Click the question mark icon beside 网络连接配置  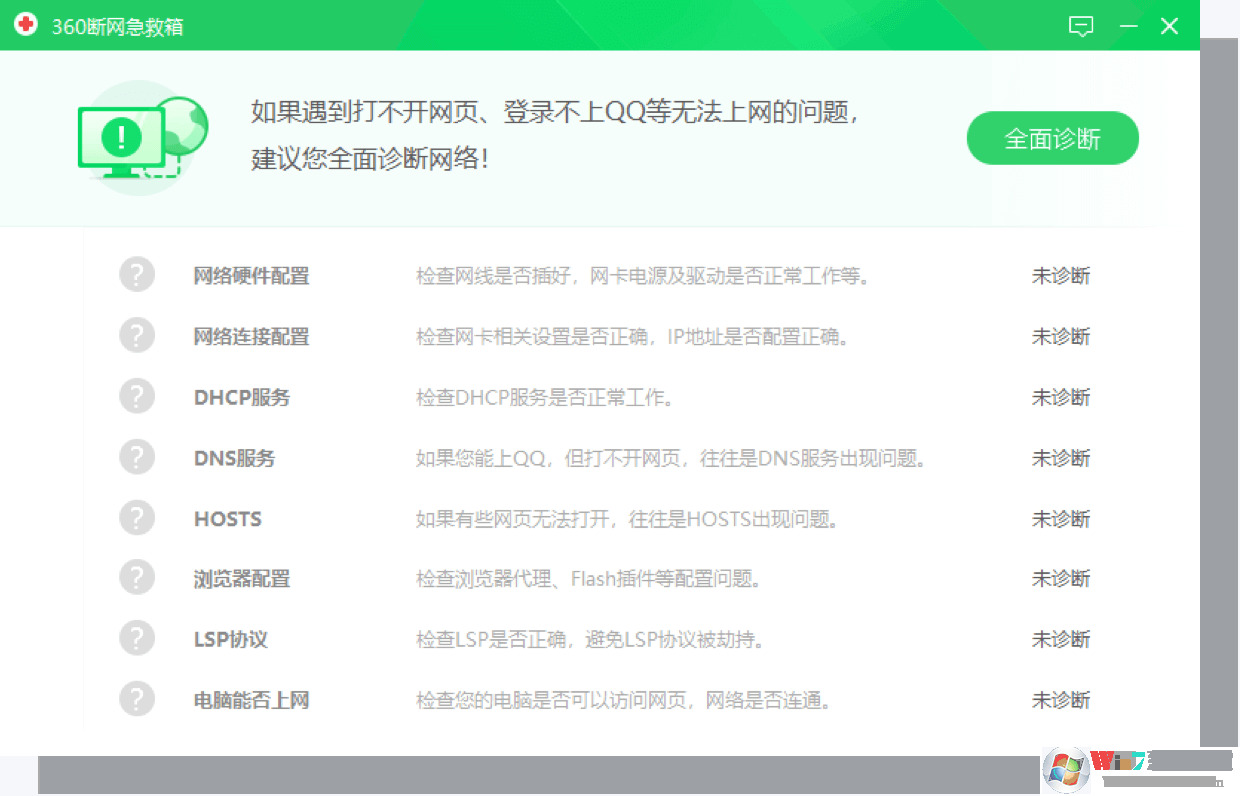[137, 335]
